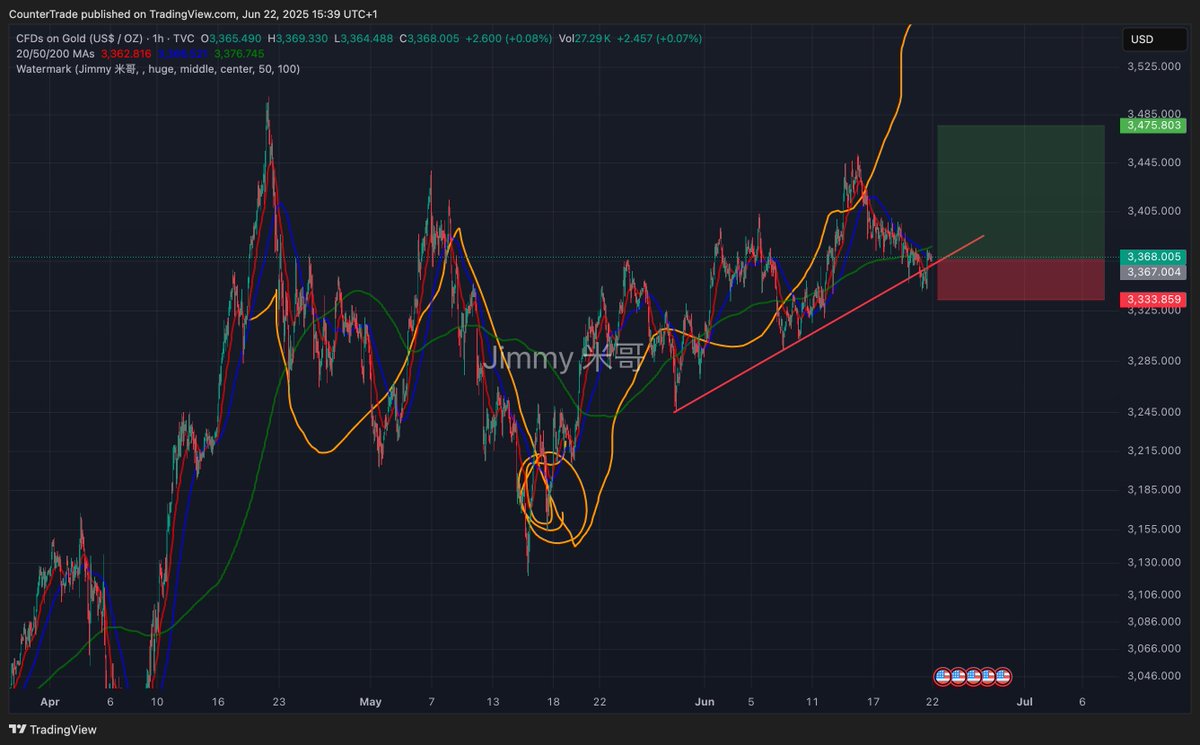Click the May label on time axis
The width and height of the screenshot is (1200, 745).
(371, 702)
